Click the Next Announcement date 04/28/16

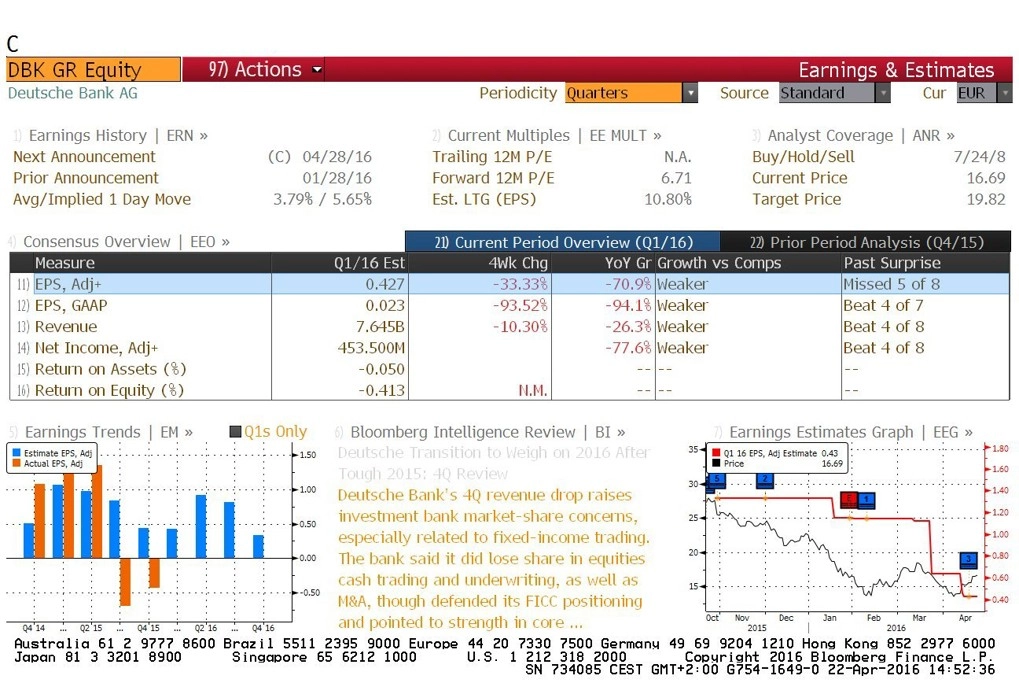point(337,157)
